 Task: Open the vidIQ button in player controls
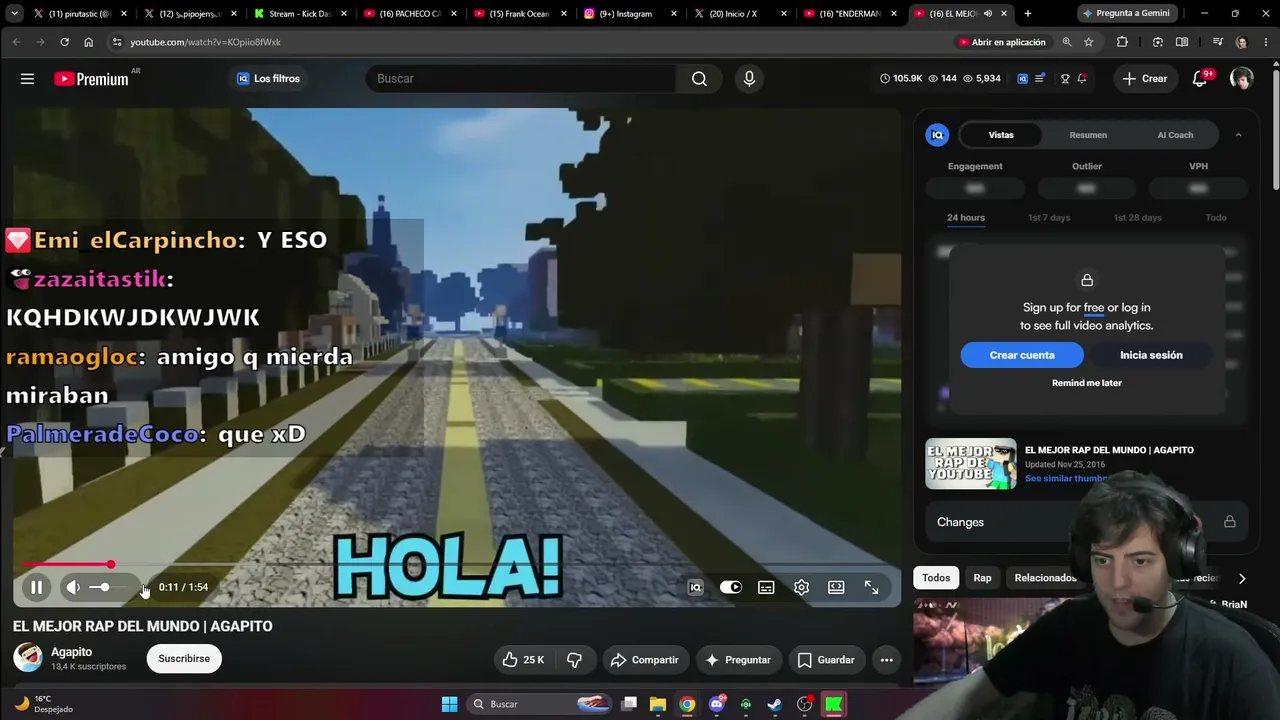(x=696, y=587)
